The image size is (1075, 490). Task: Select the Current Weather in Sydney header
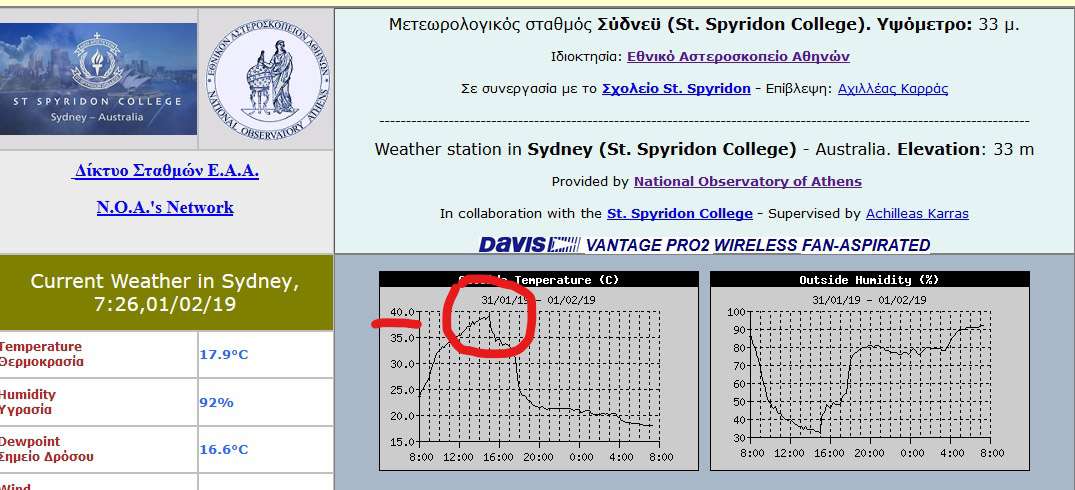click(x=165, y=293)
